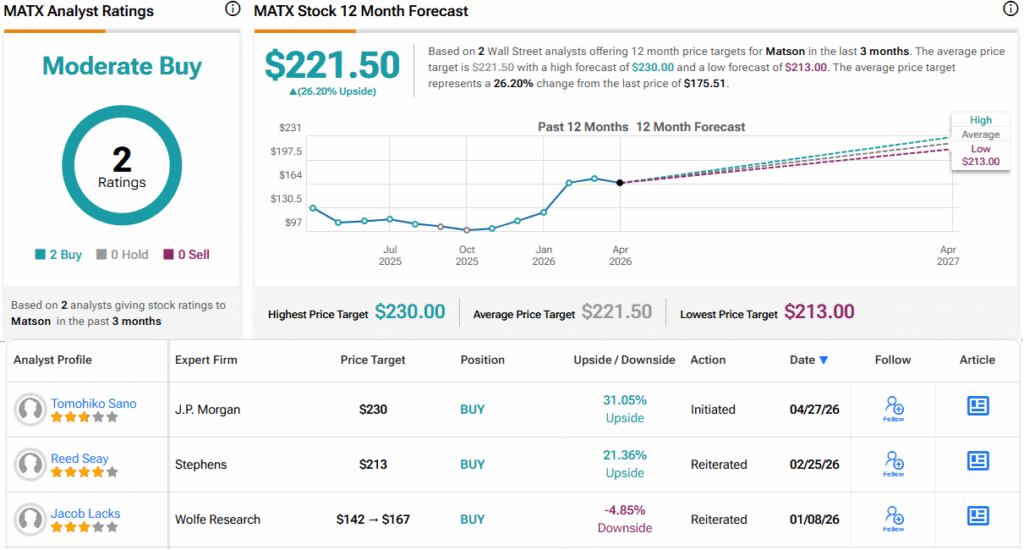Open Tomohiko Sano analyst profile

(x=93, y=404)
